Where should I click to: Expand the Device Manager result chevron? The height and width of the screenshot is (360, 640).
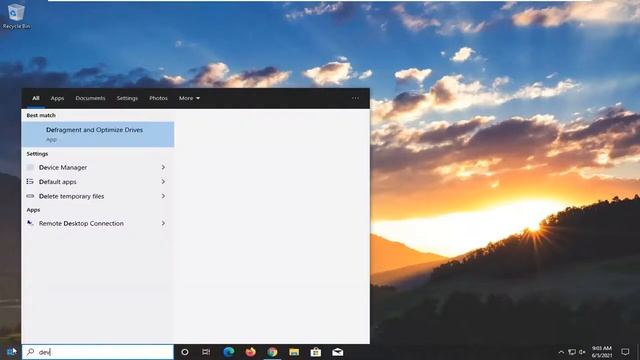(x=163, y=167)
